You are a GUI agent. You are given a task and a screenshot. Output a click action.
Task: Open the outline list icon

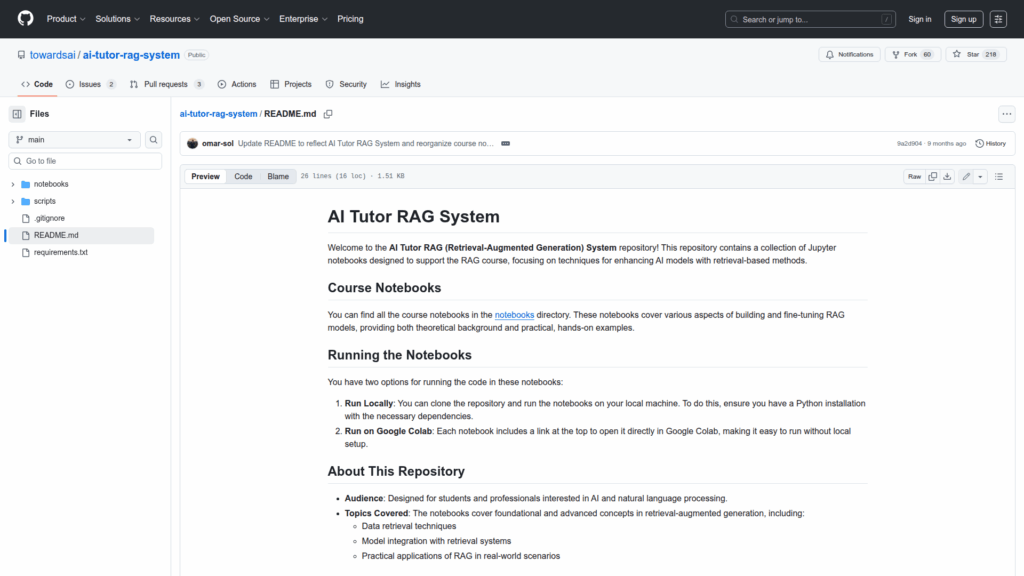coord(999,176)
